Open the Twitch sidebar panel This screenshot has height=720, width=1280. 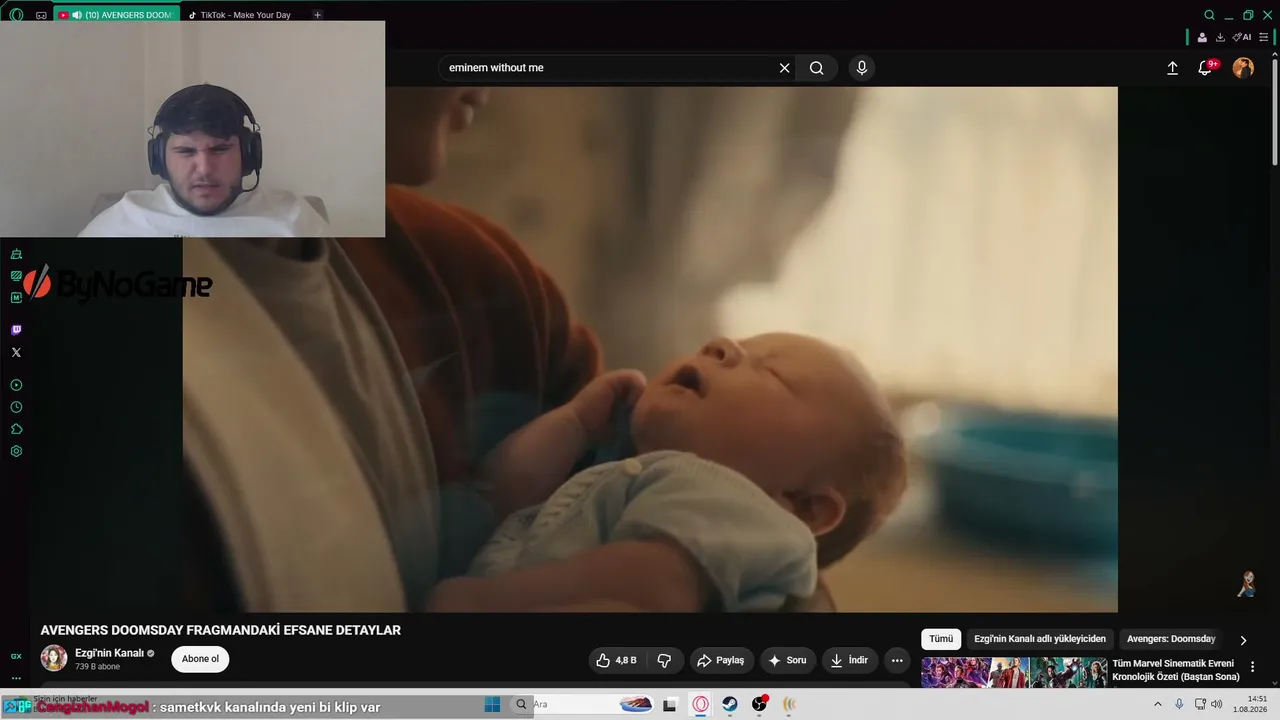coord(16,330)
